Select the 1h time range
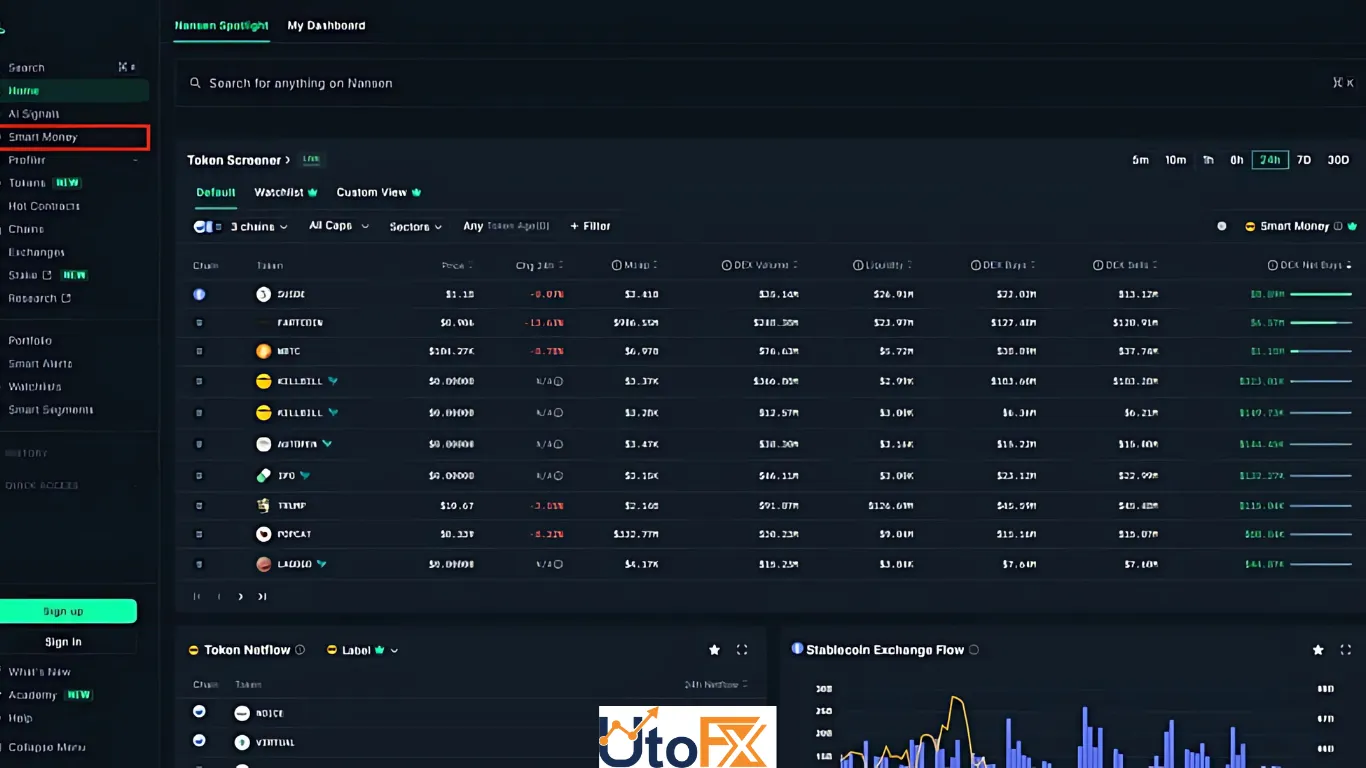Viewport: 1366px width, 768px height. (1208, 160)
